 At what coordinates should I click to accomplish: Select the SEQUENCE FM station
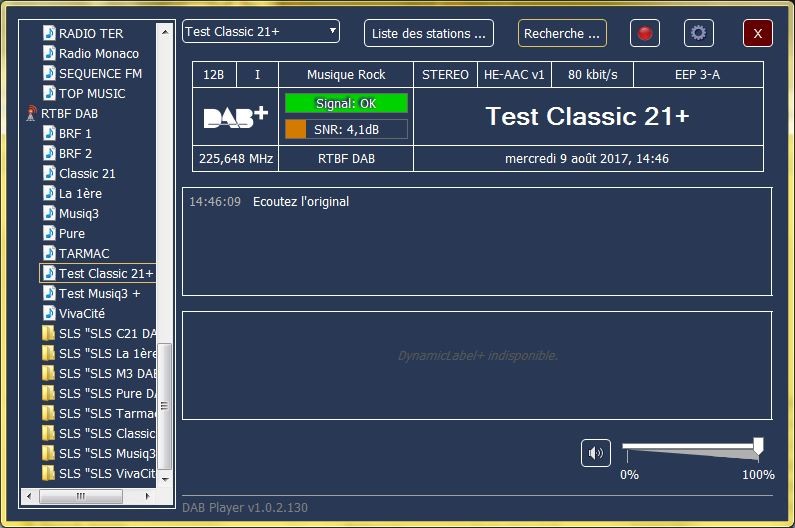(x=93, y=74)
